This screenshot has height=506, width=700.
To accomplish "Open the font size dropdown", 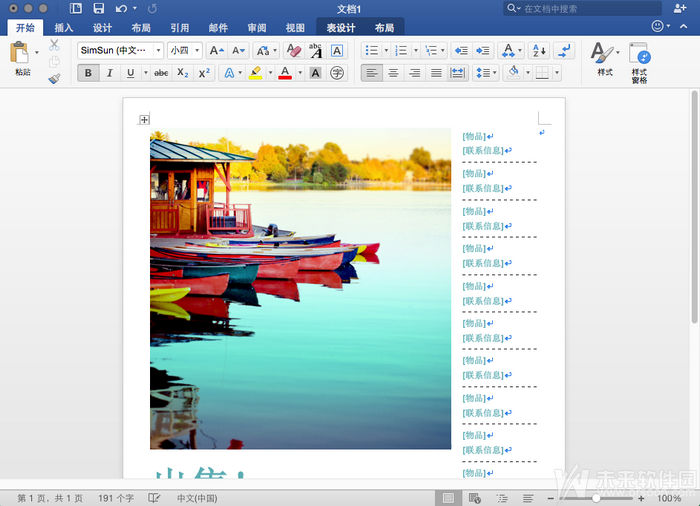I will pos(184,50).
